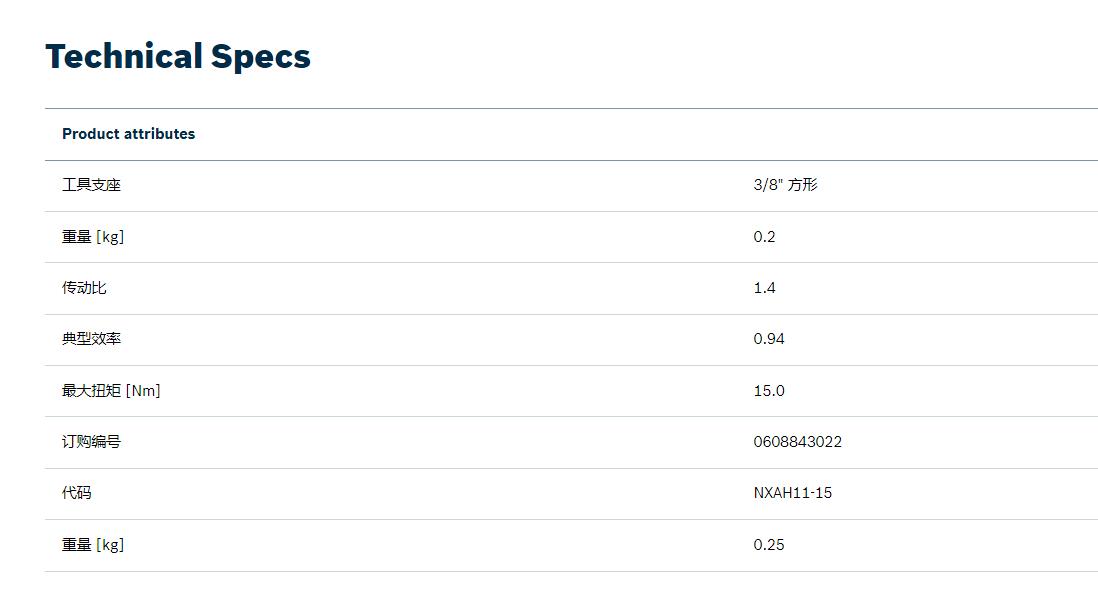
Task: Select the 1.4 ratio value
Action: [764, 288]
